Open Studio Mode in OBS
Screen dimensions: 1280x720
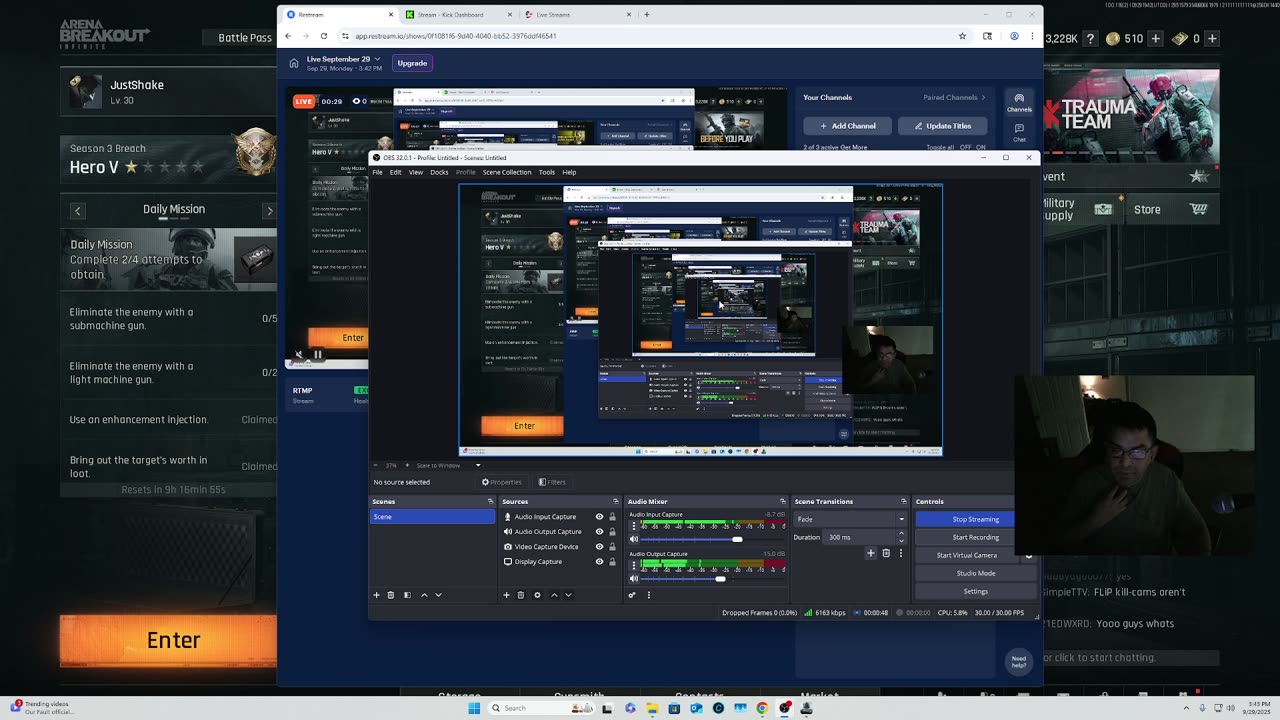975,573
